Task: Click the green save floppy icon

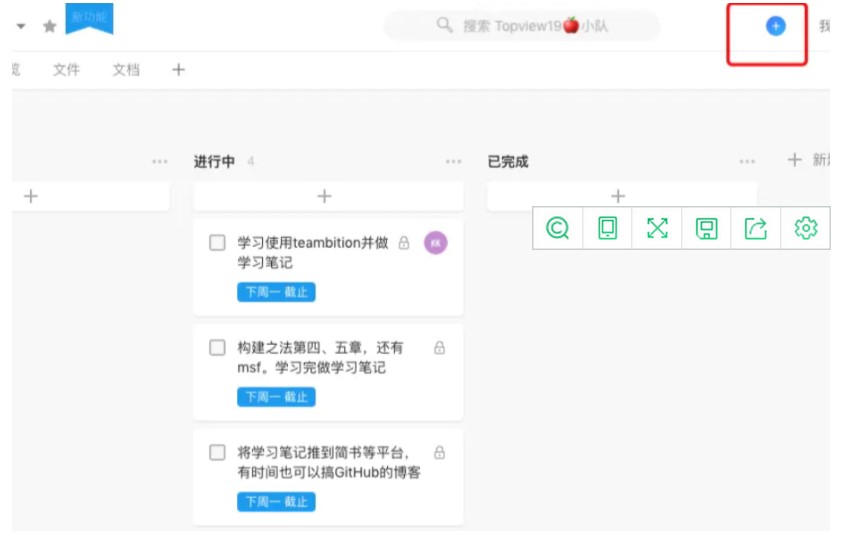Action: (x=706, y=228)
